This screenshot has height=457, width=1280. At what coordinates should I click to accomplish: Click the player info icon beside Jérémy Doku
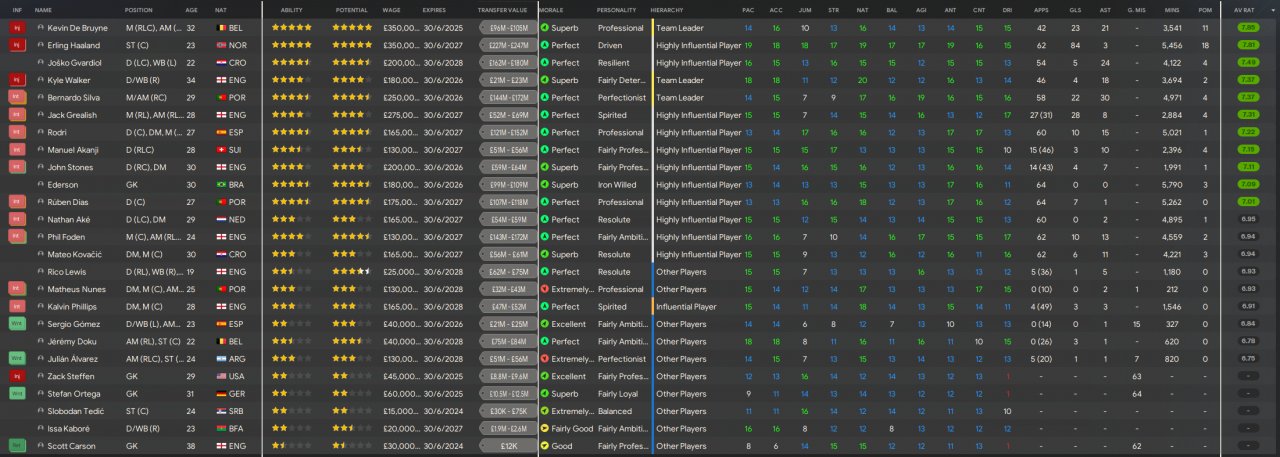point(40,341)
